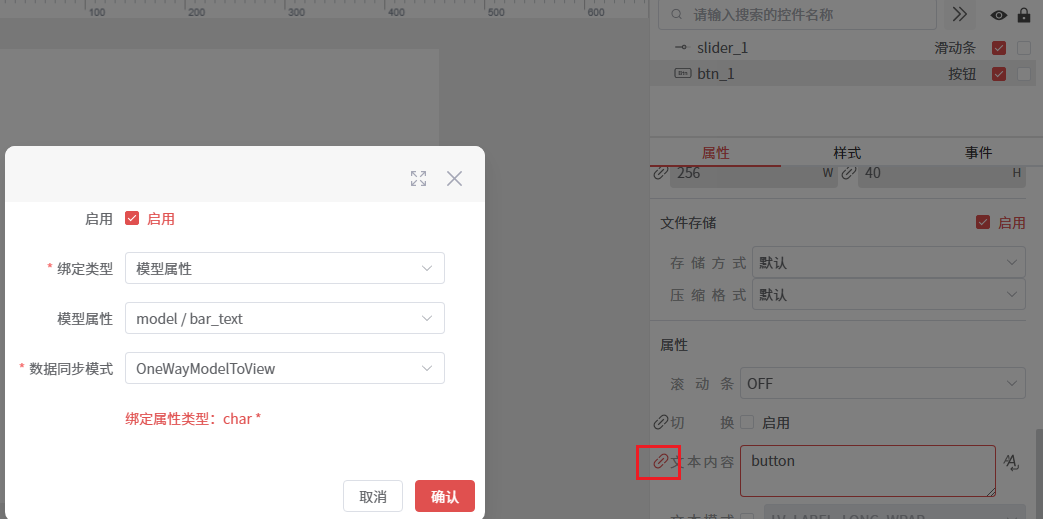This screenshot has height=519, width=1043.
Task: Click the lock icon in the widget list header
Action: click(1024, 15)
